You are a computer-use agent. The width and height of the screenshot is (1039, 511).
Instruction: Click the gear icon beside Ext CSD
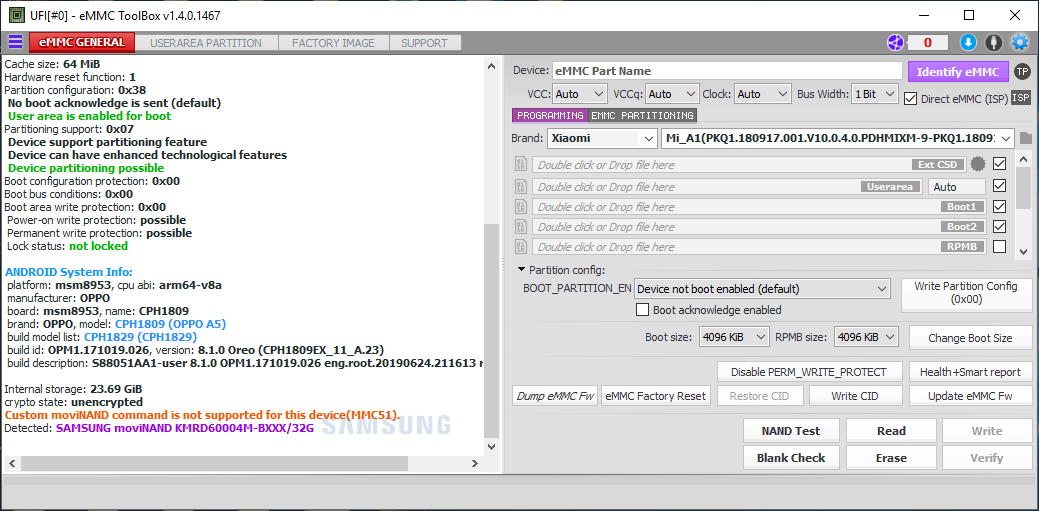[977, 165]
